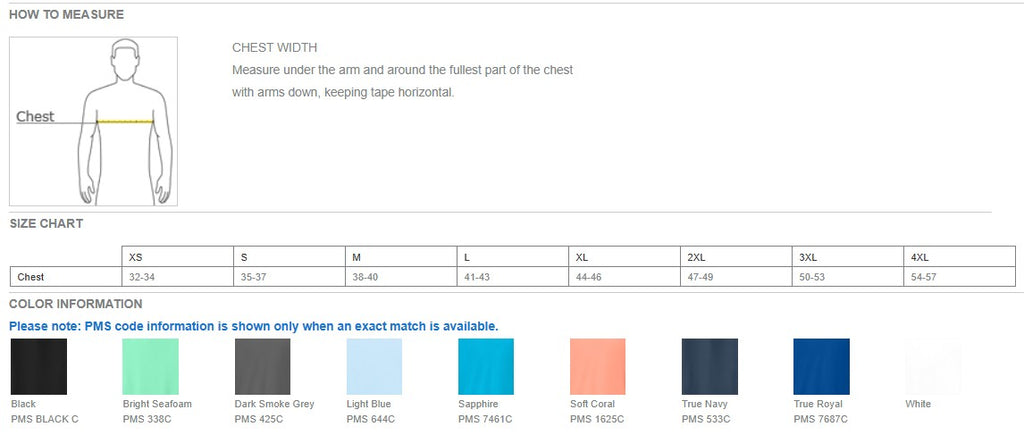Pick the True Royal color swatch
Viewport: 1024px width, 435px height.
[822, 366]
